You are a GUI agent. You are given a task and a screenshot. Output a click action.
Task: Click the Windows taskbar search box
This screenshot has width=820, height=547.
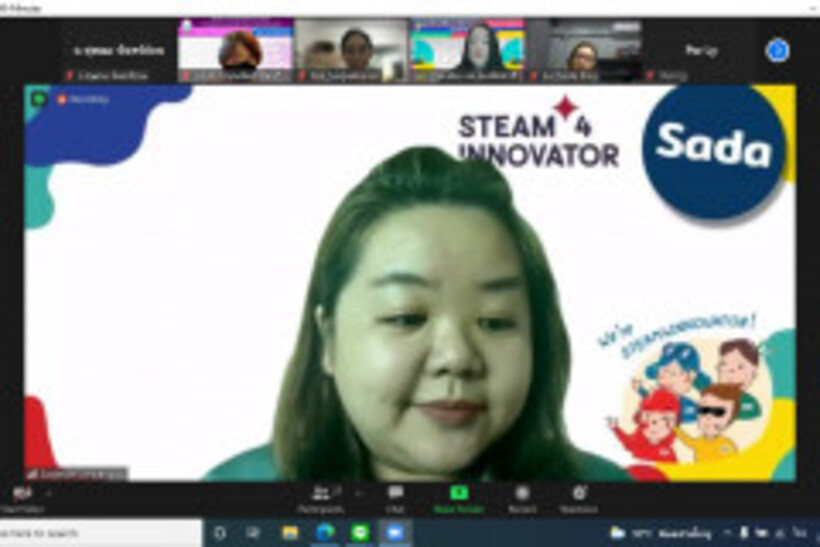pyautogui.click(x=100, y=533)
